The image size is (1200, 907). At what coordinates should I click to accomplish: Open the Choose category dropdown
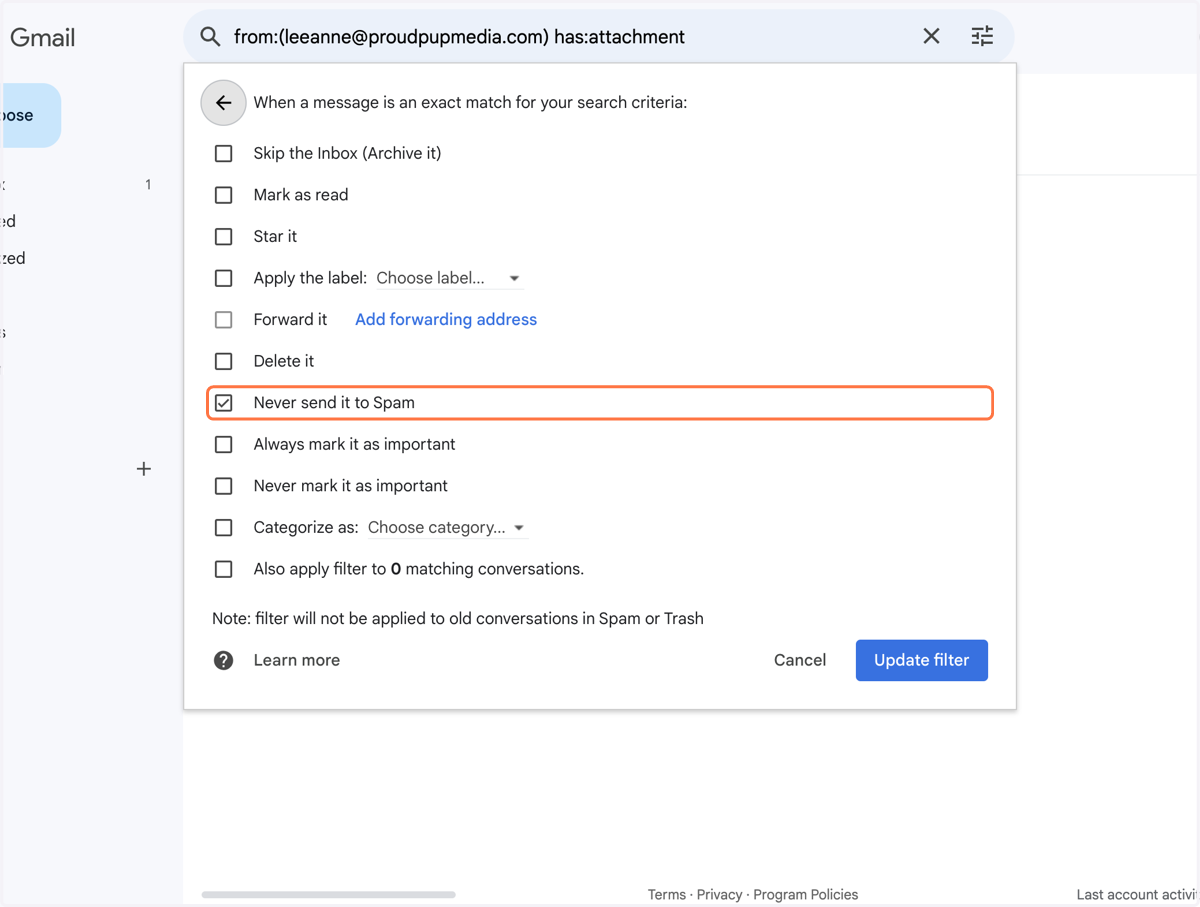tap(447, 527)
